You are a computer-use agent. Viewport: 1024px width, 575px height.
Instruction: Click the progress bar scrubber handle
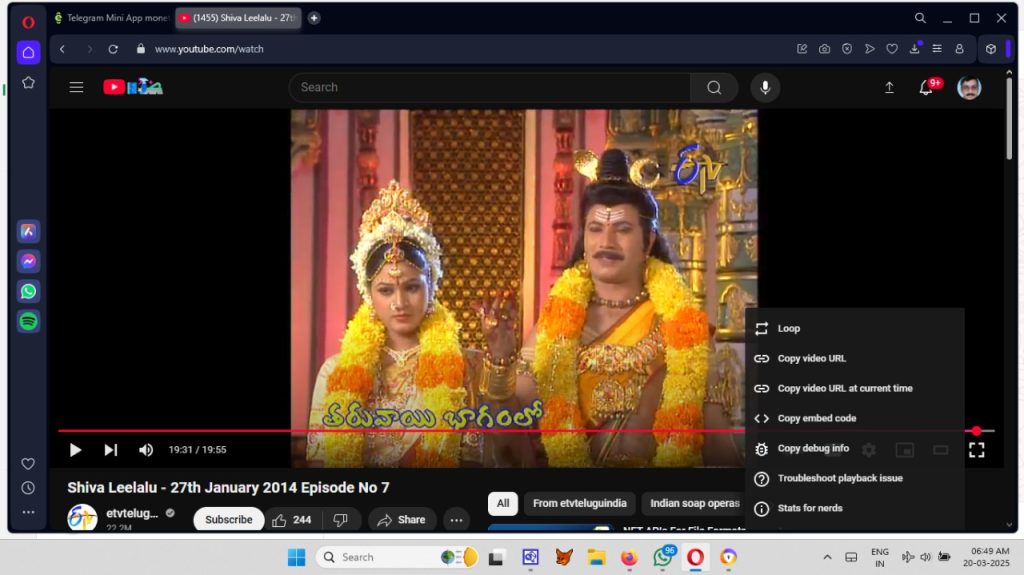(976, 431)
